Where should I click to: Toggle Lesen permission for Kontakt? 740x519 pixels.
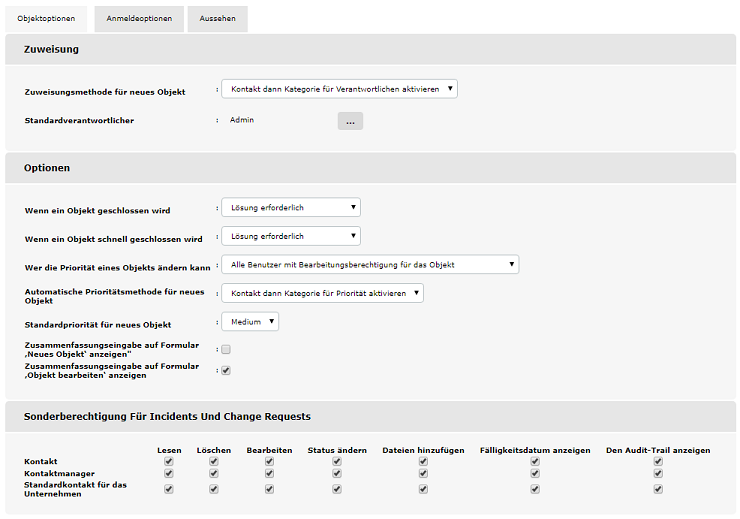tap(169, 461)
